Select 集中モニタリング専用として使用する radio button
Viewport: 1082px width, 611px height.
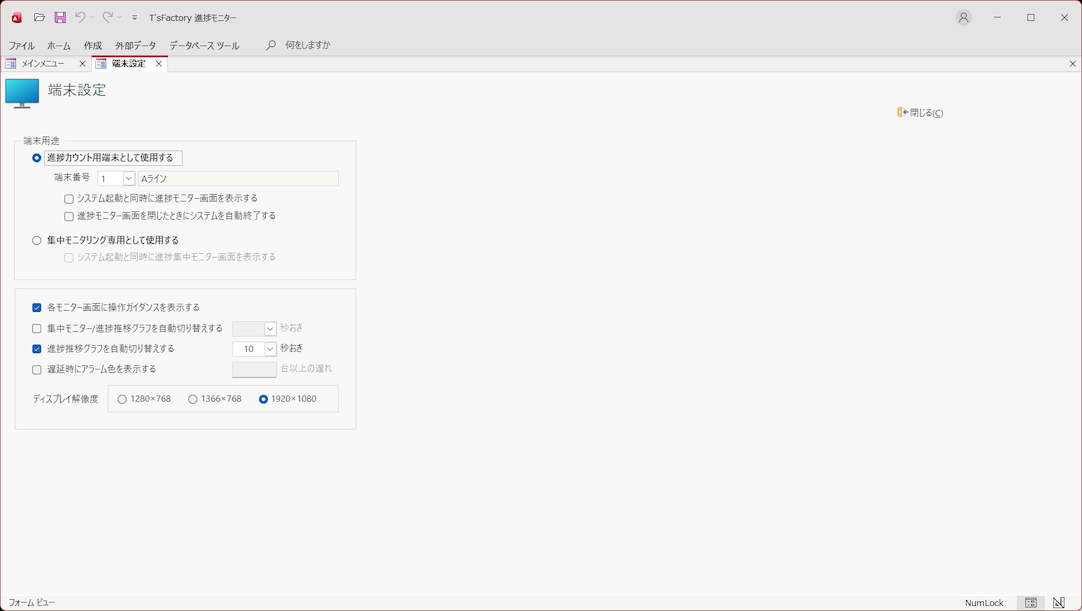coord(37,241)
